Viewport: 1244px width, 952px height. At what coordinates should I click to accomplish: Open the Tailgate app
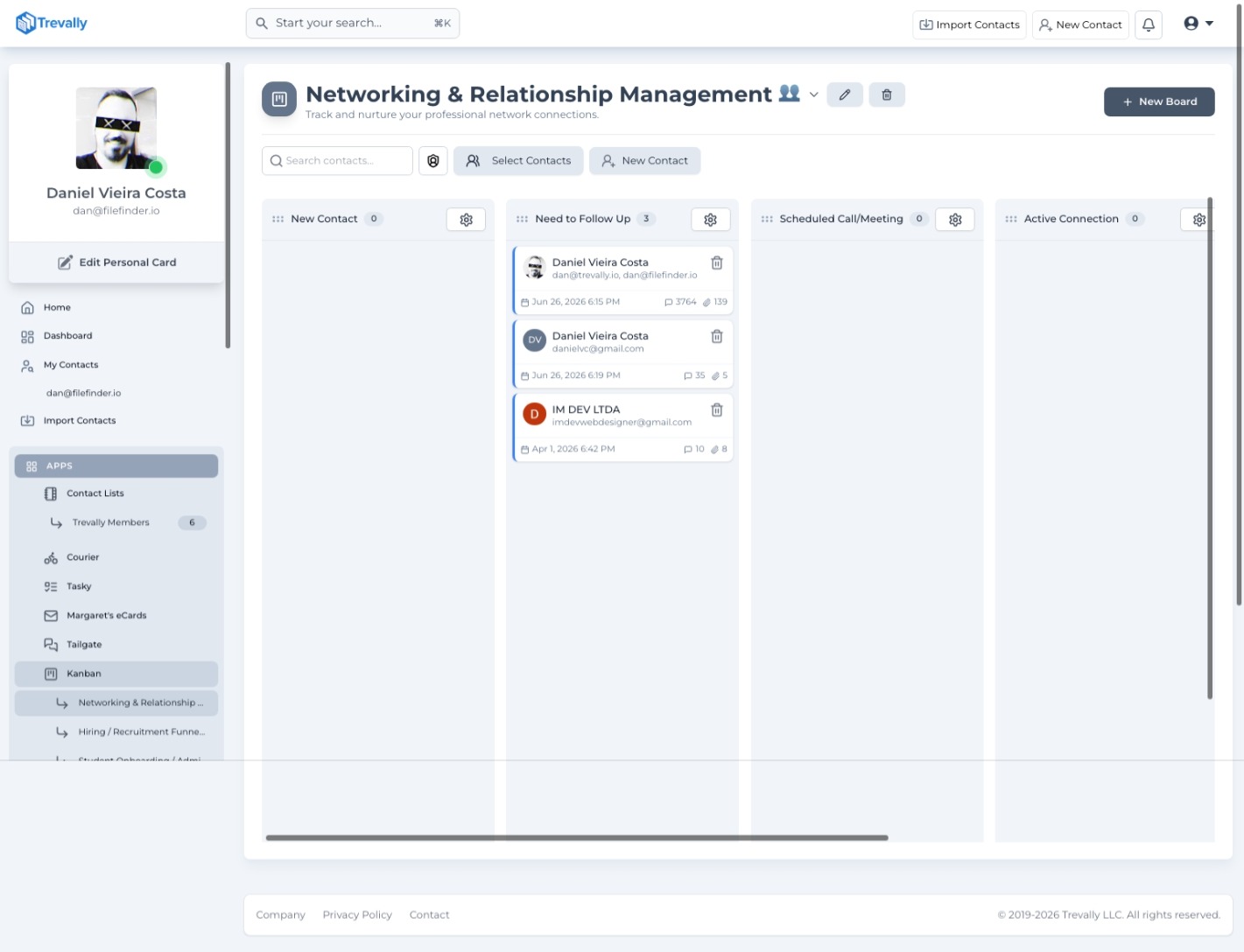84,645
